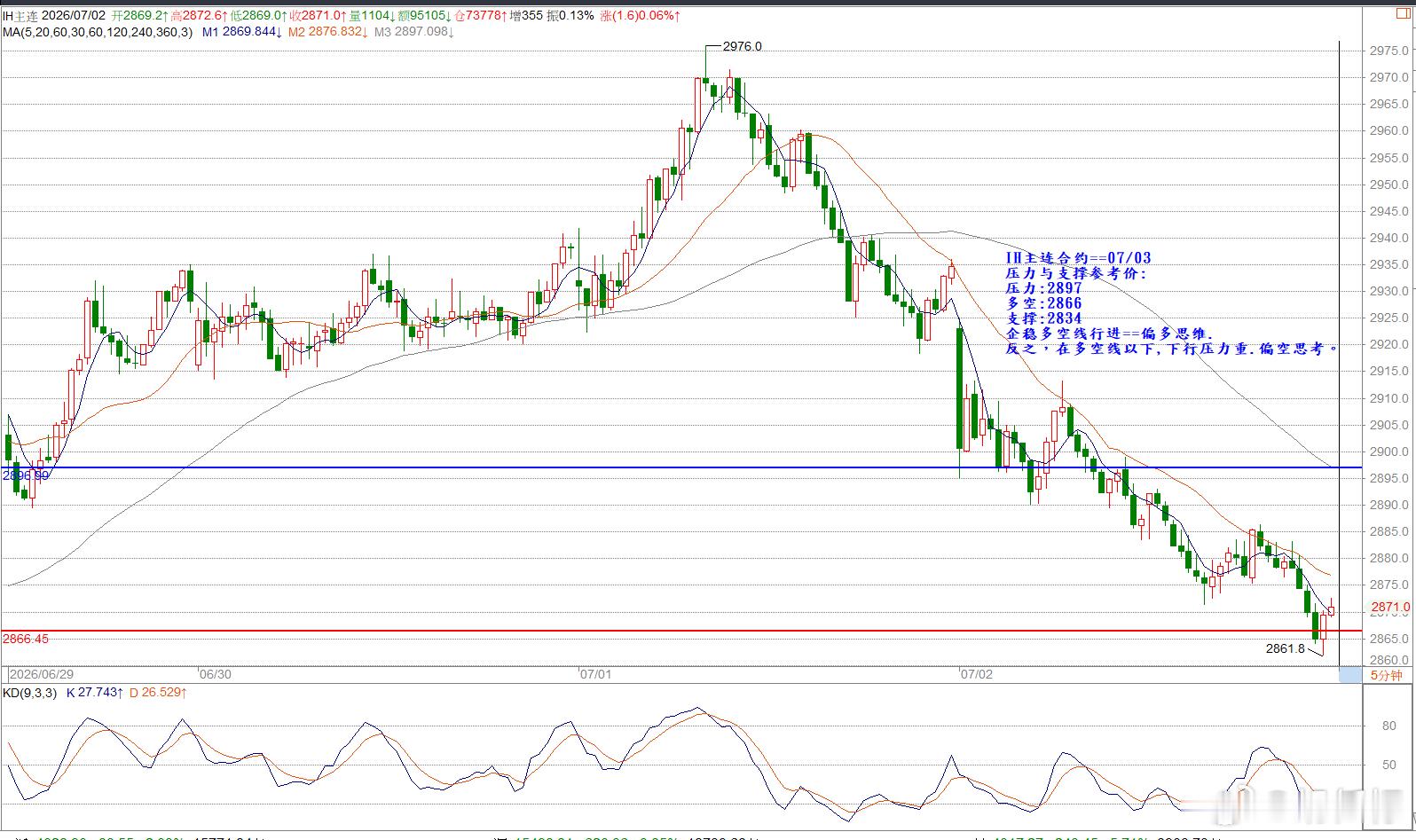Select the IH主连 contract name
Image resolution: width=1416 pixels, height=840 pixels.
click(x=20, y=16)
